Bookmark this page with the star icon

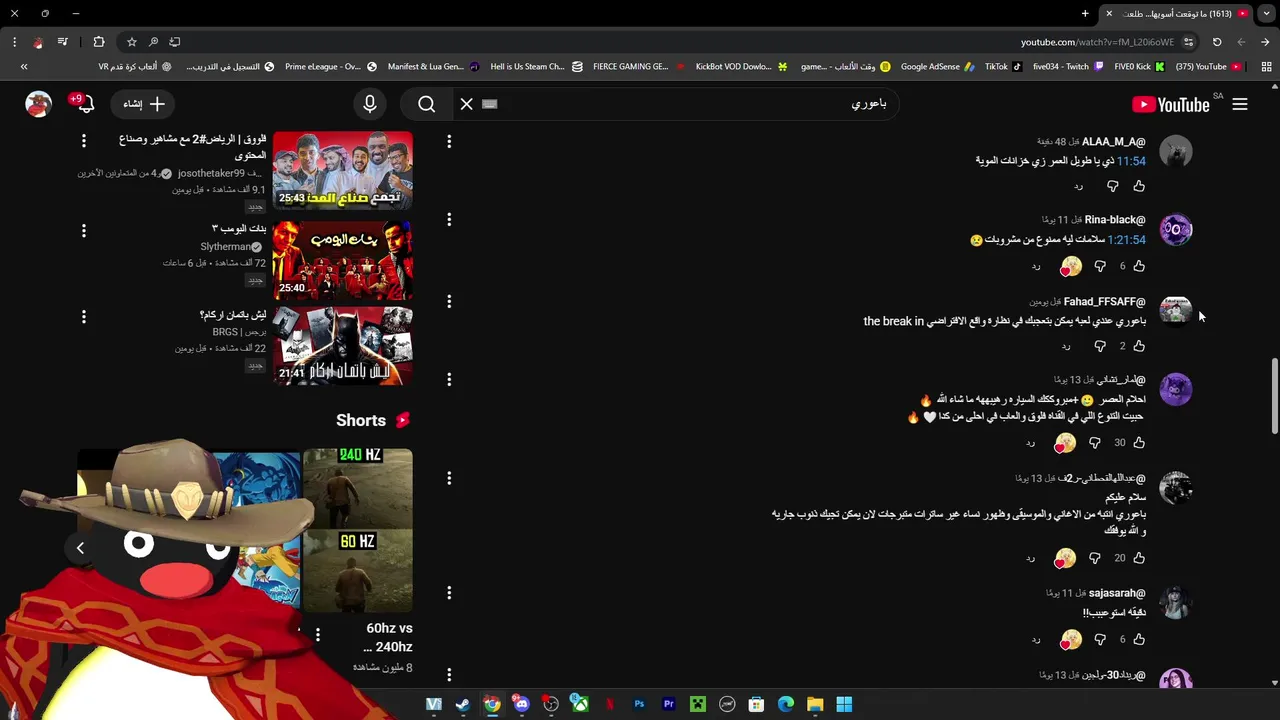(131, 42)
